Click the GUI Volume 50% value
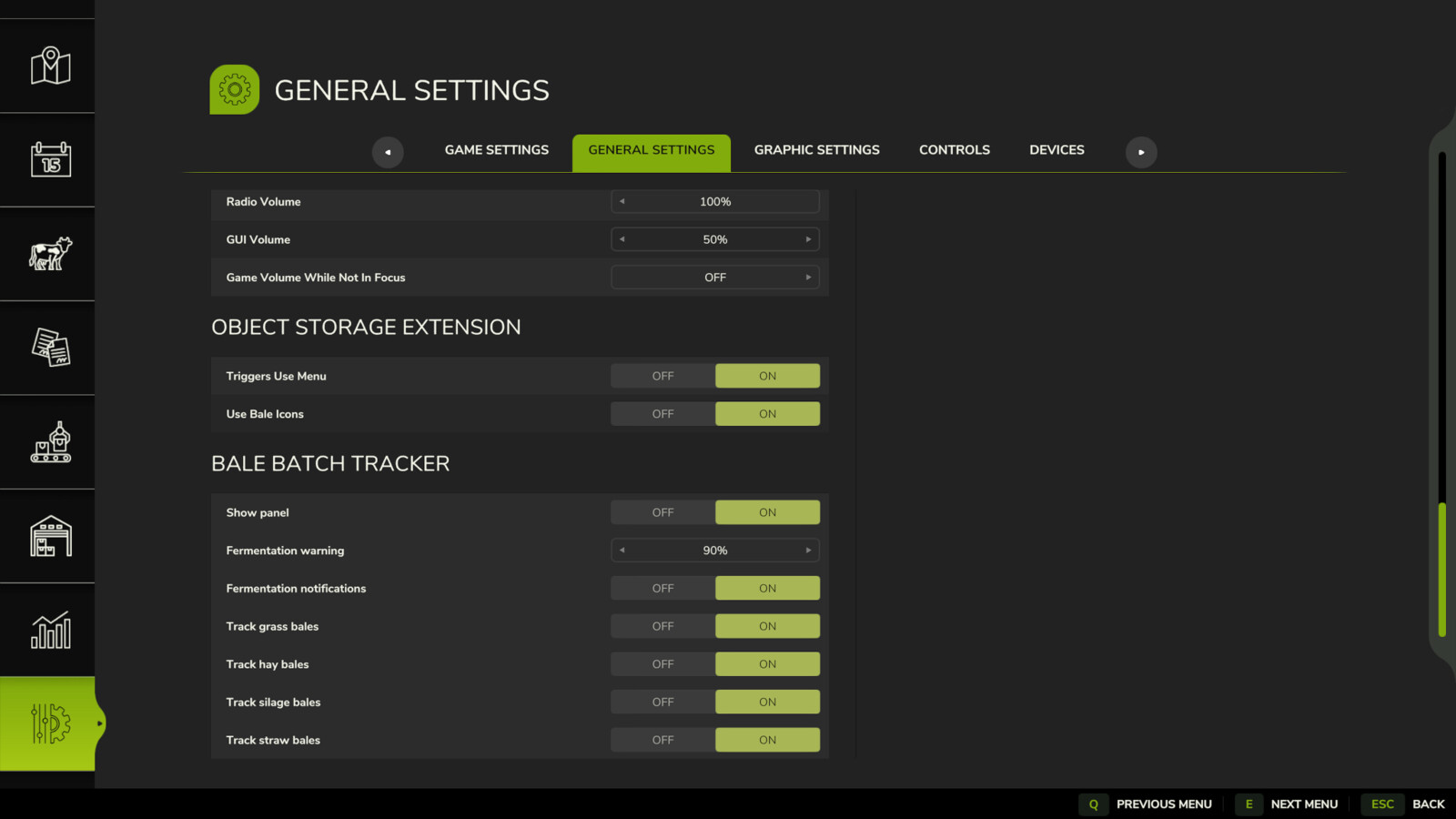 point(715,239)
